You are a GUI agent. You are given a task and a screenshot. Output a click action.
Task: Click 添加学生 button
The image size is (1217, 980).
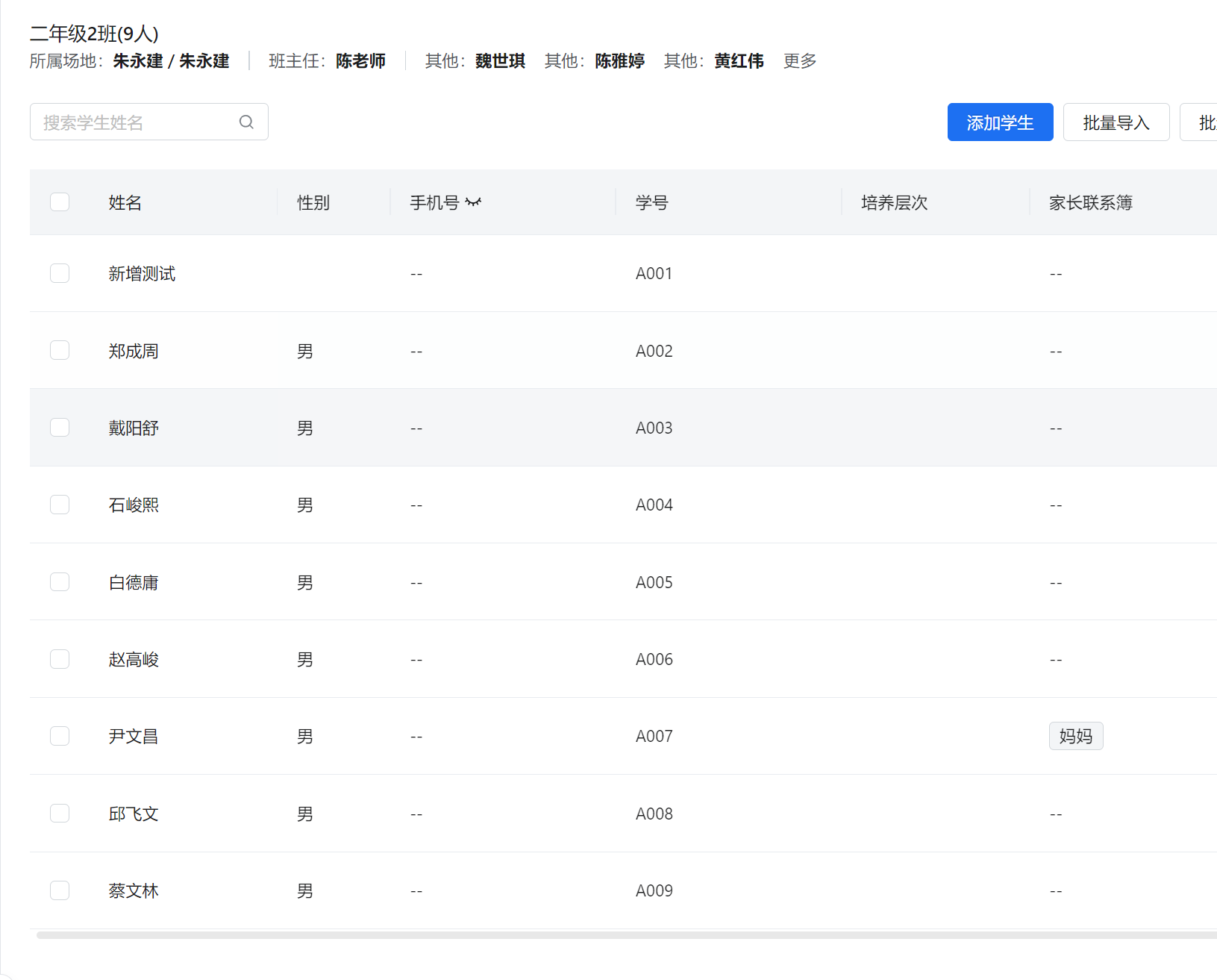(1000, 122)
